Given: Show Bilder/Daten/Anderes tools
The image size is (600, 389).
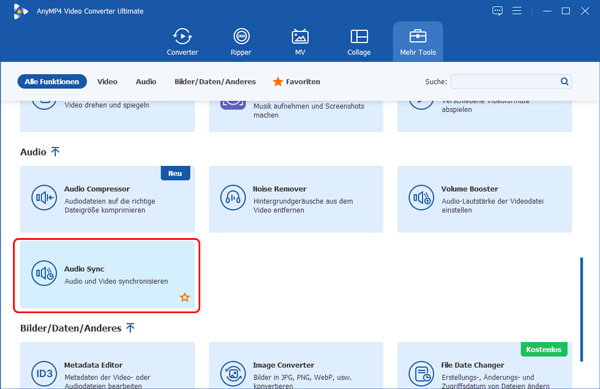Looking at the screenshot, I should tap(215, 81).
